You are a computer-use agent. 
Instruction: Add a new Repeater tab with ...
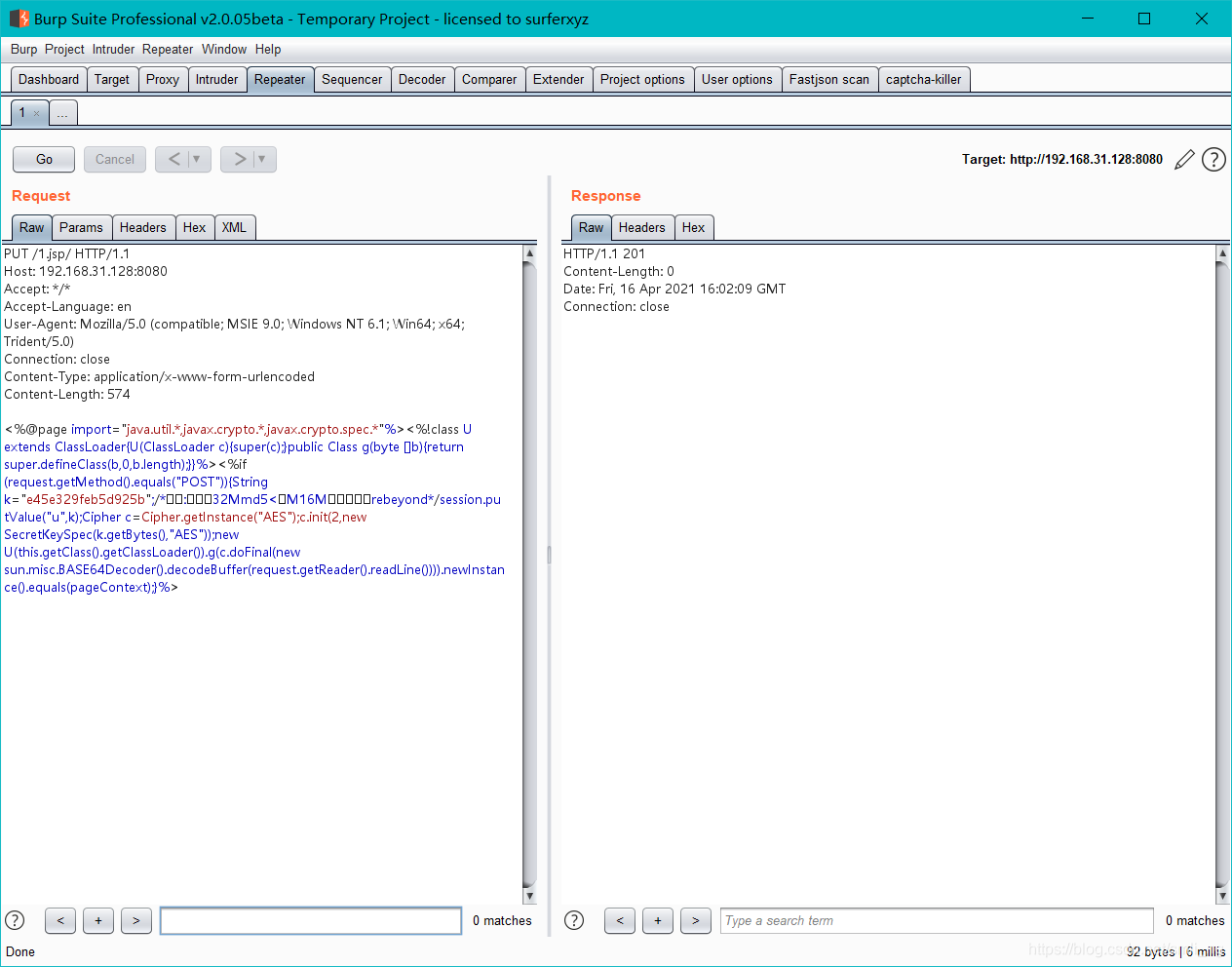click(62, 113)
